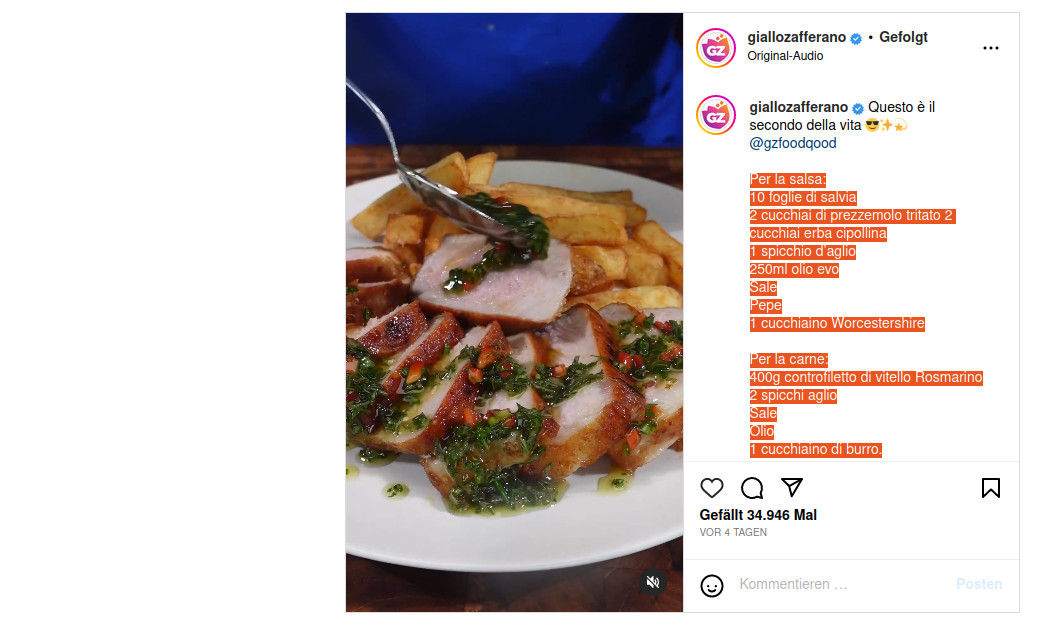Open giallozafferano username in the caption
The image size is (1058, 625).
(x=798, y=107)
